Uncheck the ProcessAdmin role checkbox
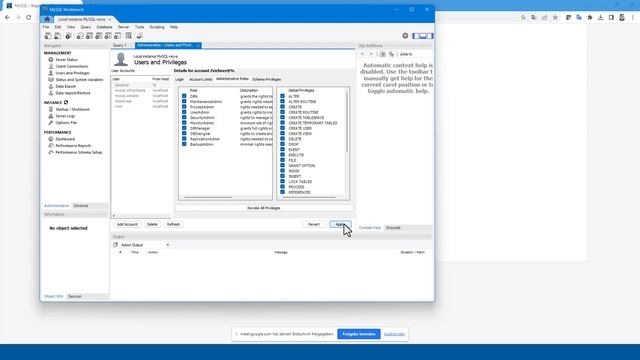Image resolution: width=640 pixels, height=360 pixels. (x=184, y=107)
